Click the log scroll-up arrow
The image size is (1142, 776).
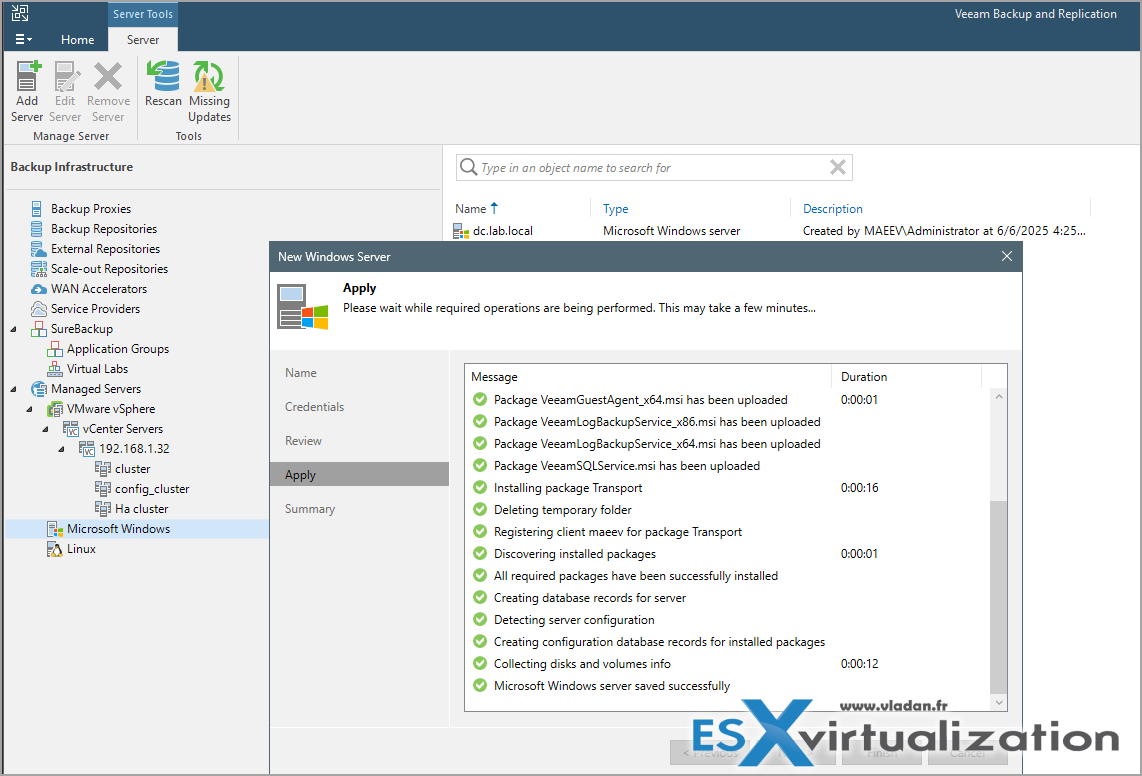click(999, 397)
